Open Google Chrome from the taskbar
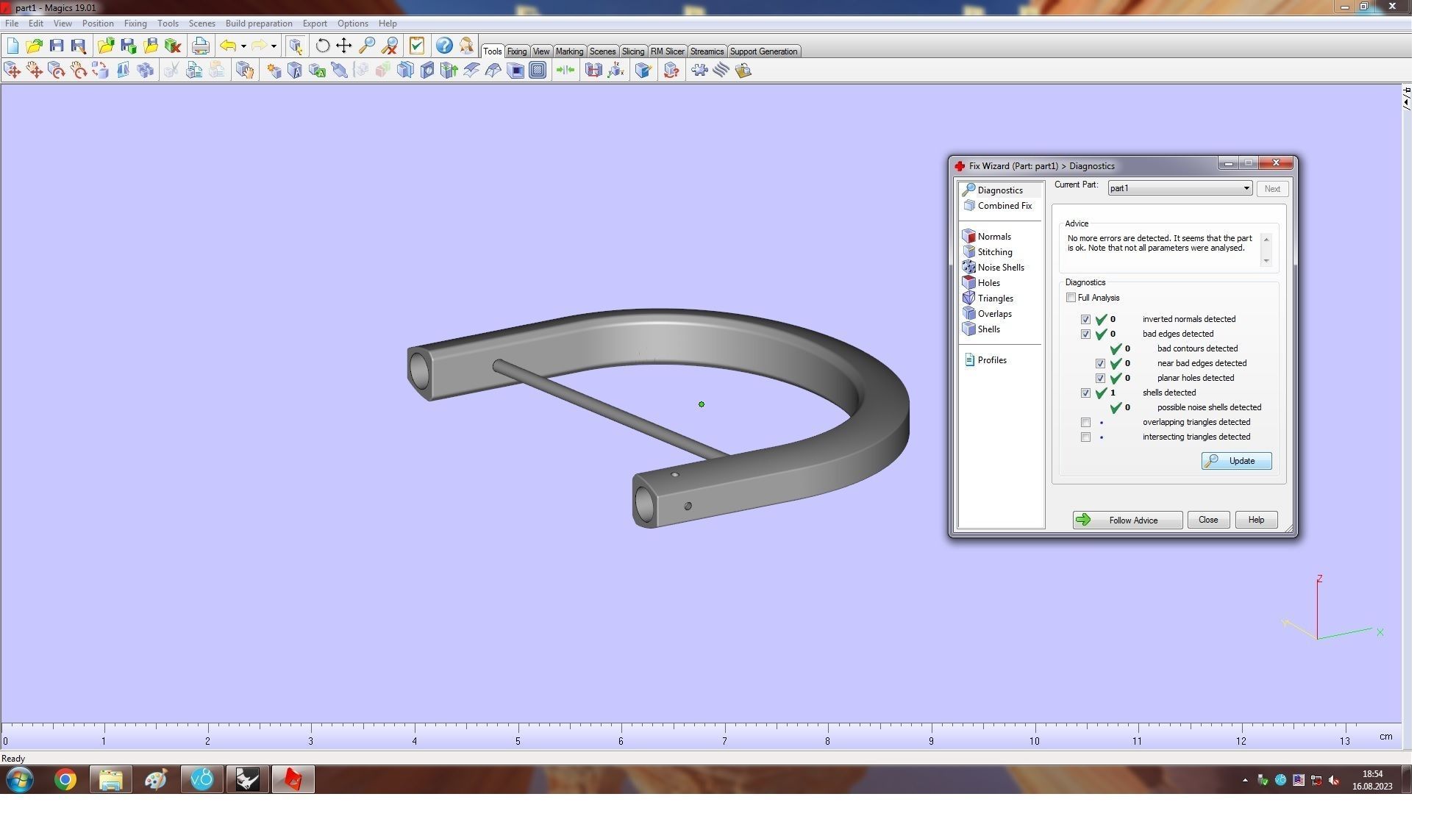Screen dimensions: 1456x816 coord(65,779)
